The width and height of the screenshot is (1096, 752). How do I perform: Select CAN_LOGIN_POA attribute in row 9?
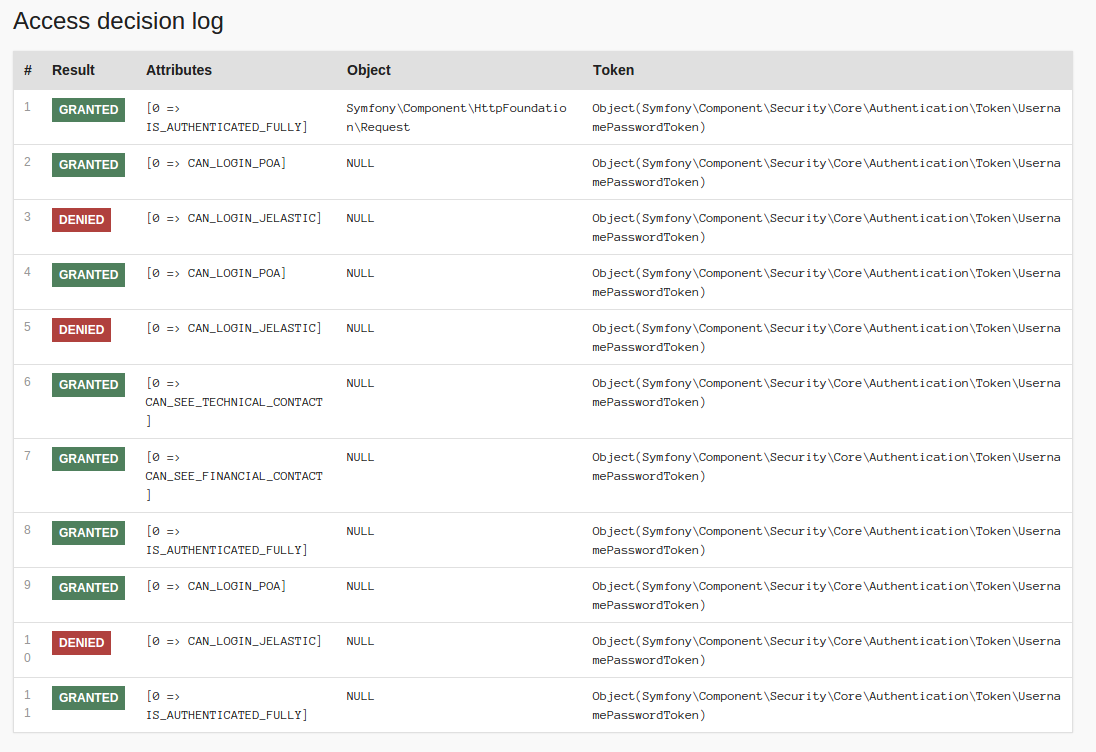[x=216, y=586]
